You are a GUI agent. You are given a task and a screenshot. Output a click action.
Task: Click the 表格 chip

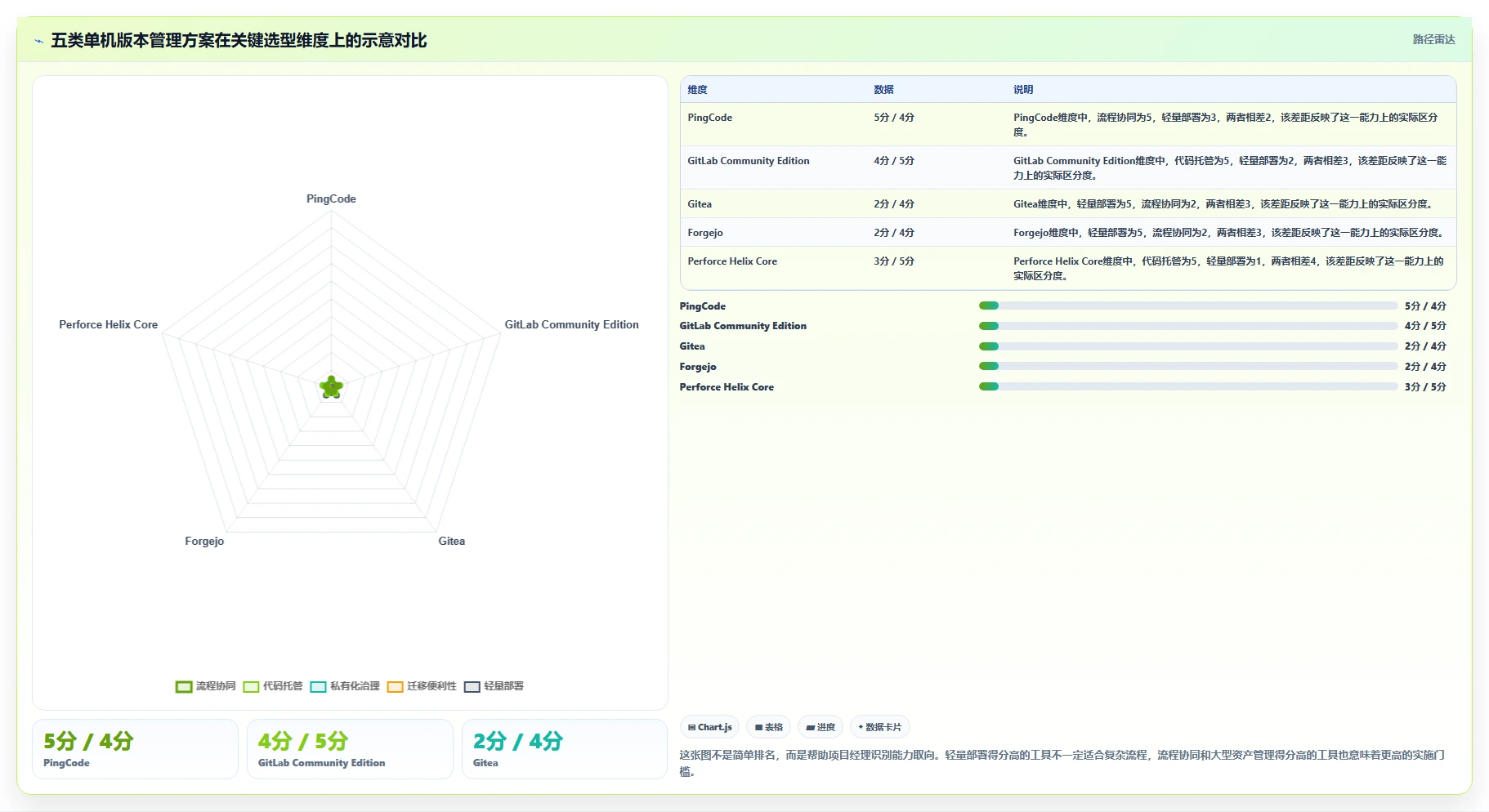point(768,727)
